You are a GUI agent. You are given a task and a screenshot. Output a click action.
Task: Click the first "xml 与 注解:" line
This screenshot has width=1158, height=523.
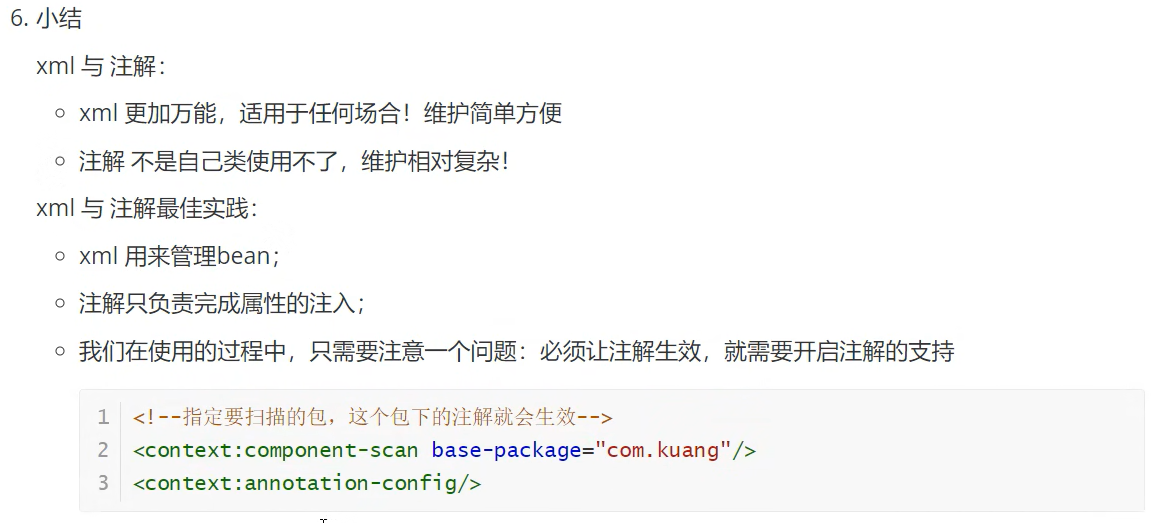[x=100, y=66]
